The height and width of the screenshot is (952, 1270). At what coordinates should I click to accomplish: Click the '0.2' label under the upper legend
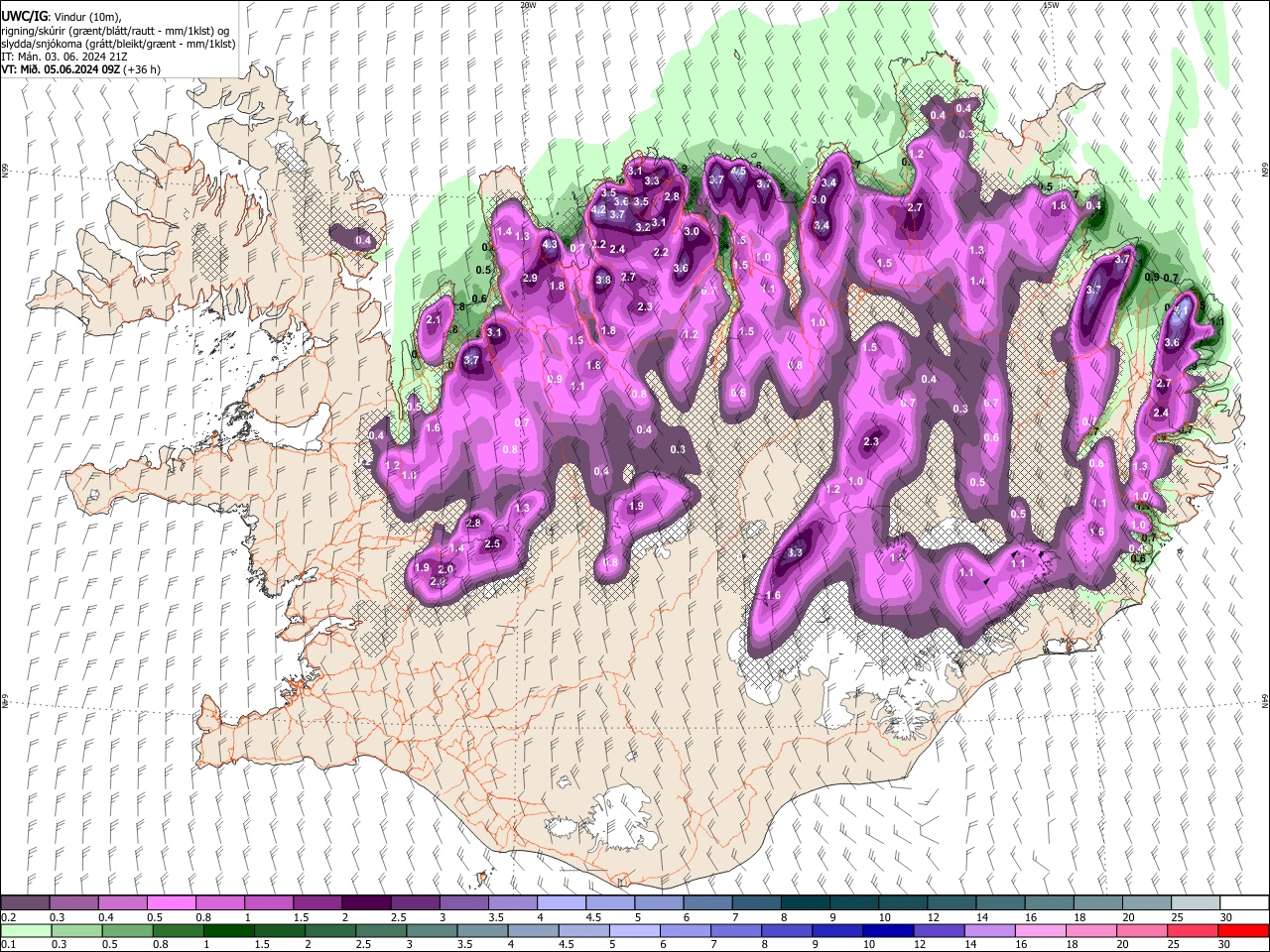point(7,918)
